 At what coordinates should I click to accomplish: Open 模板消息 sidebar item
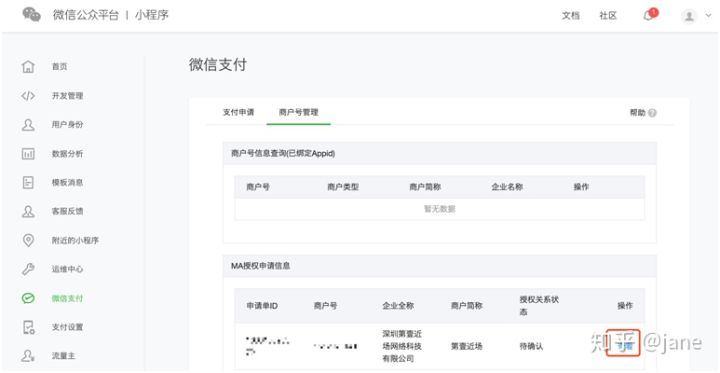[x=68, y=182]
